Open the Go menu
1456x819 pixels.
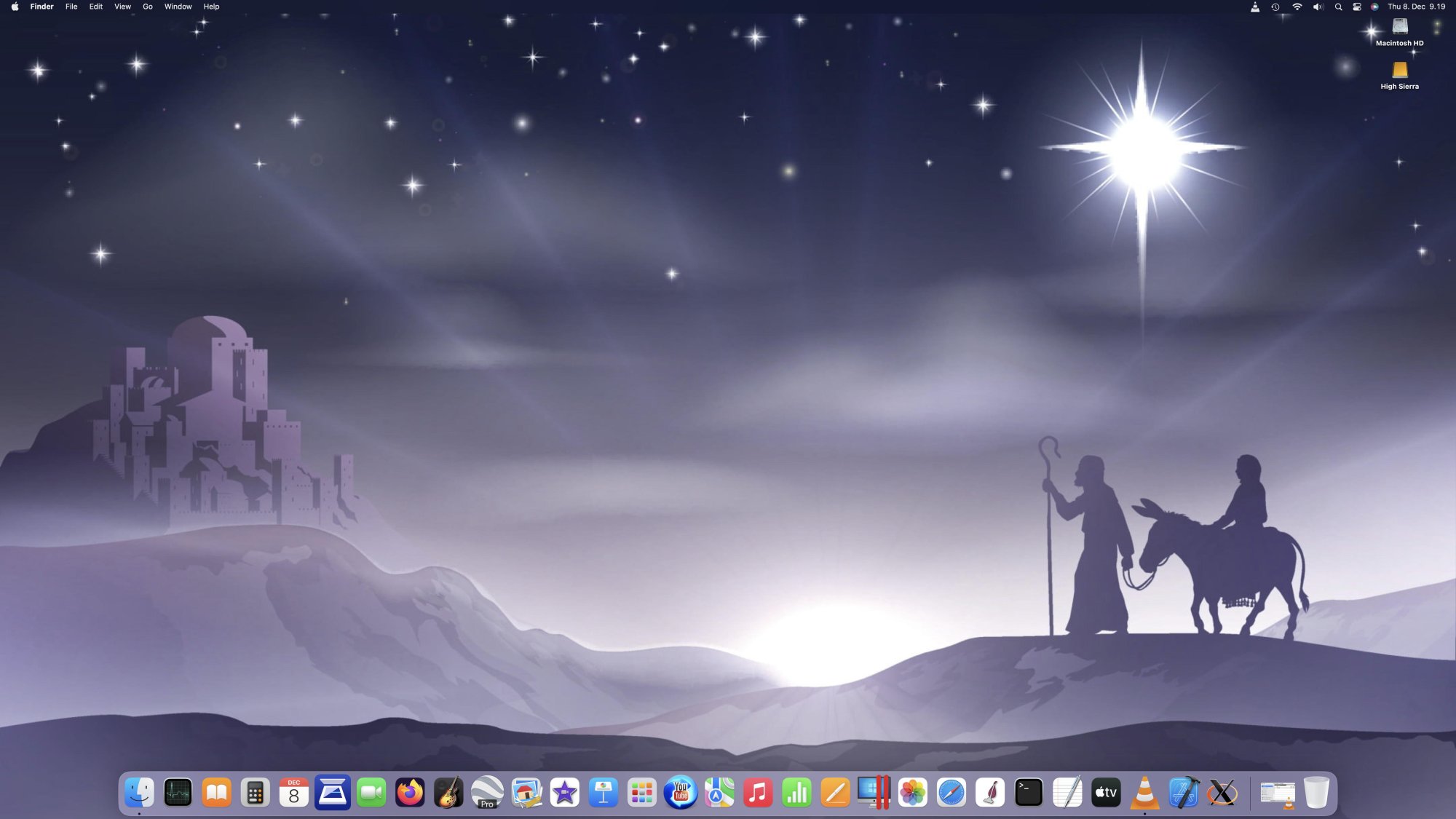pyautogui.click(x=148, y=7)
